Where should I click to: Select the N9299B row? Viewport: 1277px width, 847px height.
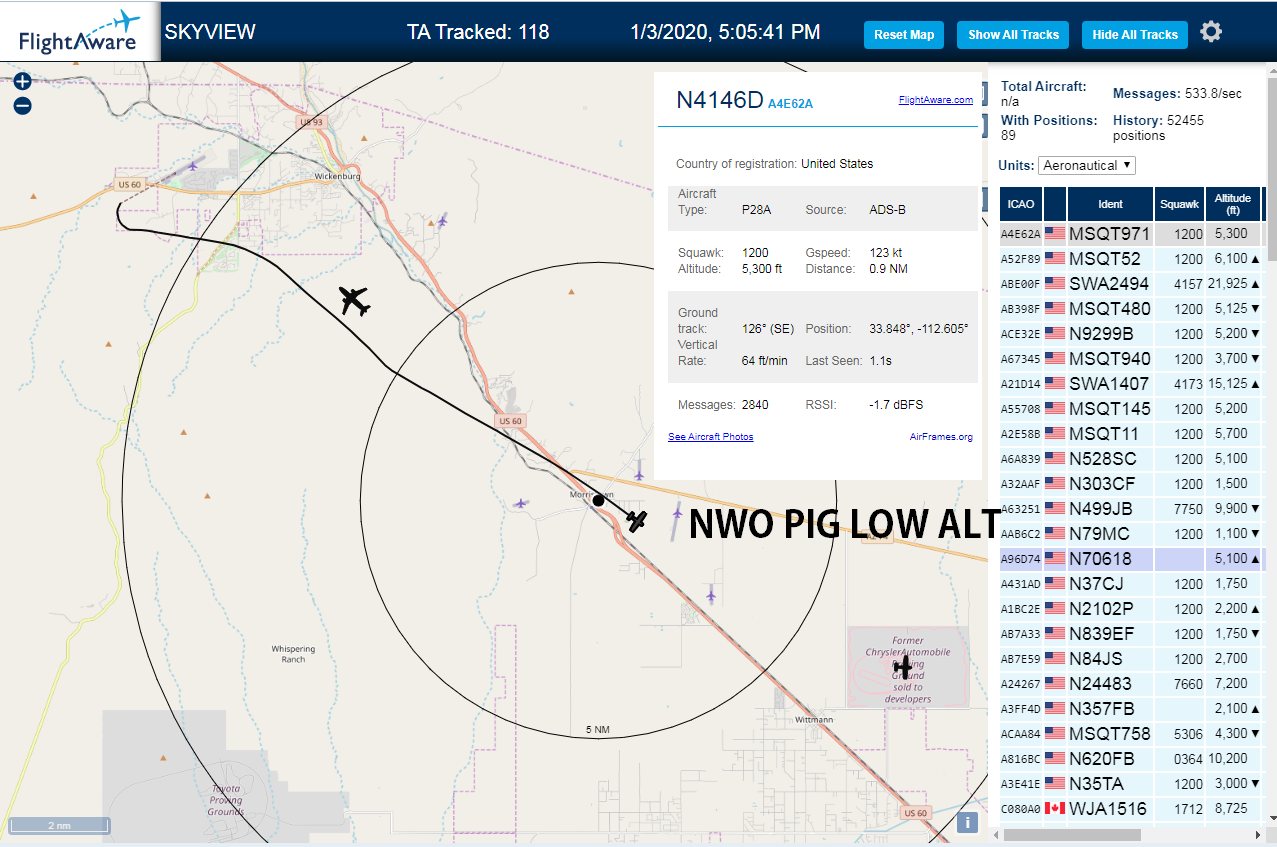[1132, 334]
